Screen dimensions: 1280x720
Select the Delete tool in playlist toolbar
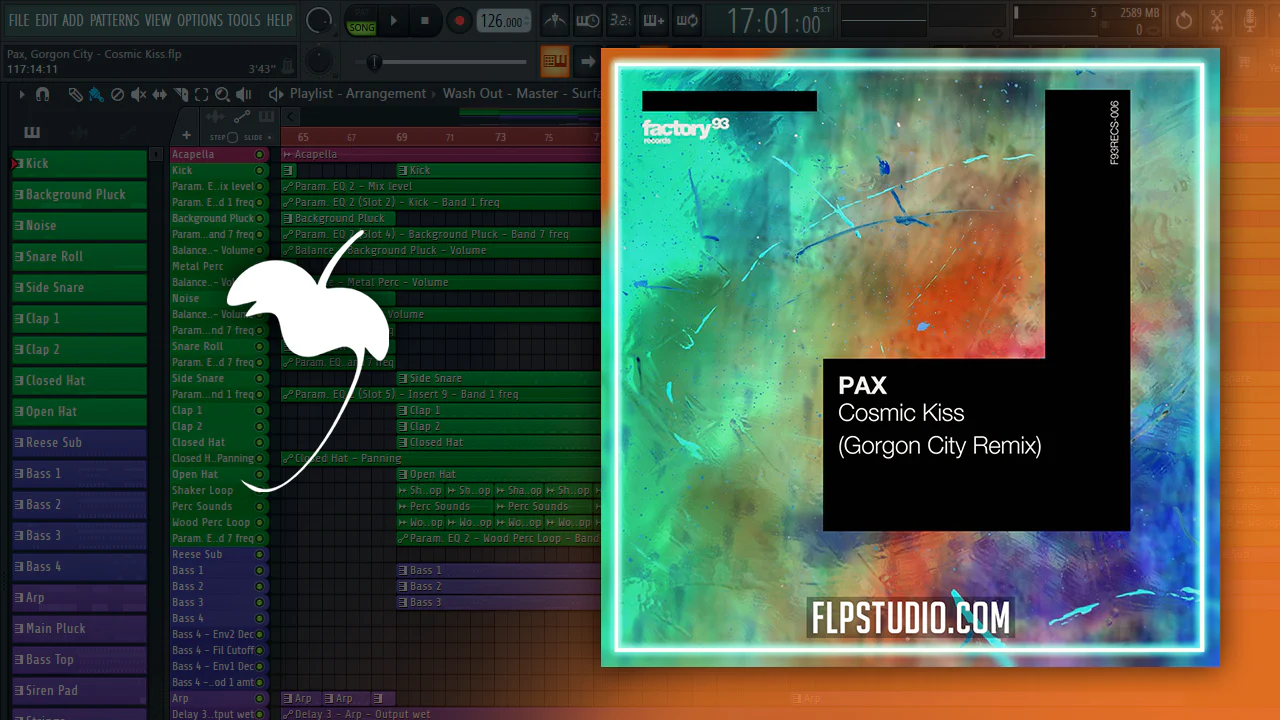[117, 94]
